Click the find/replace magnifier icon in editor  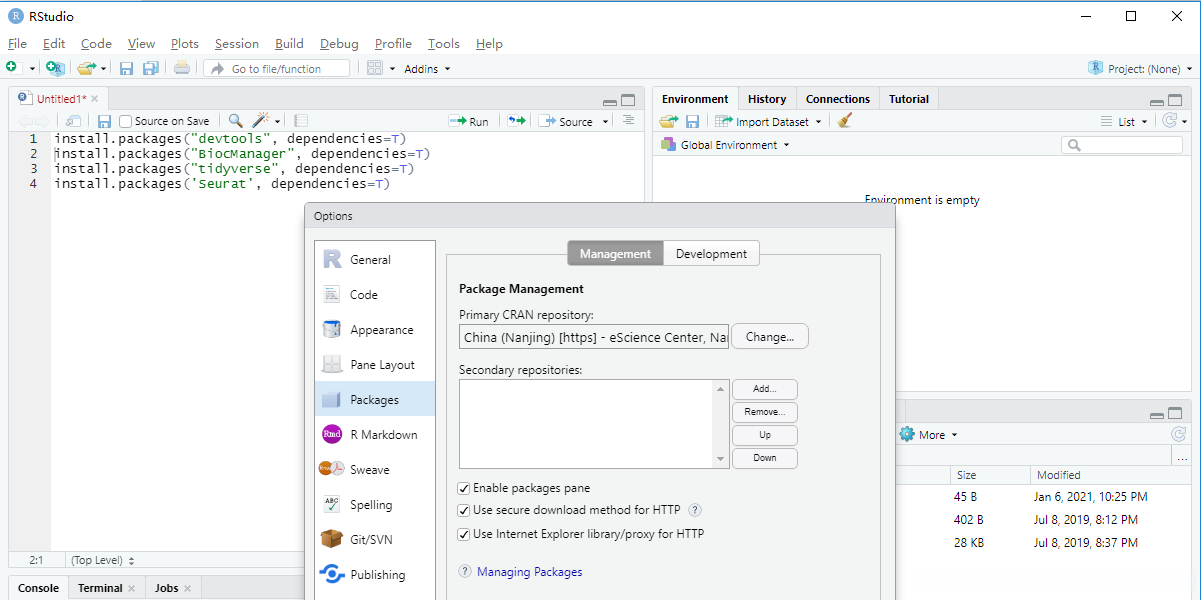[235, 121]
